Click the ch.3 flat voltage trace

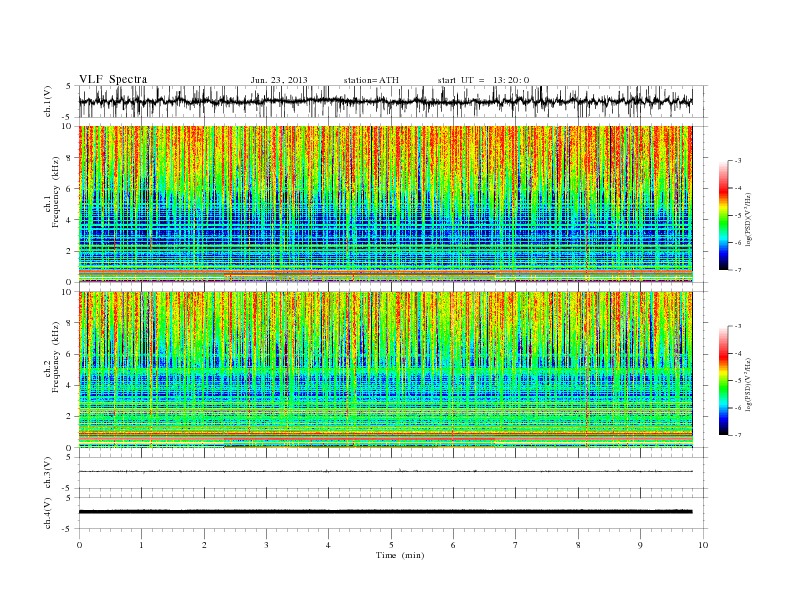385,471
